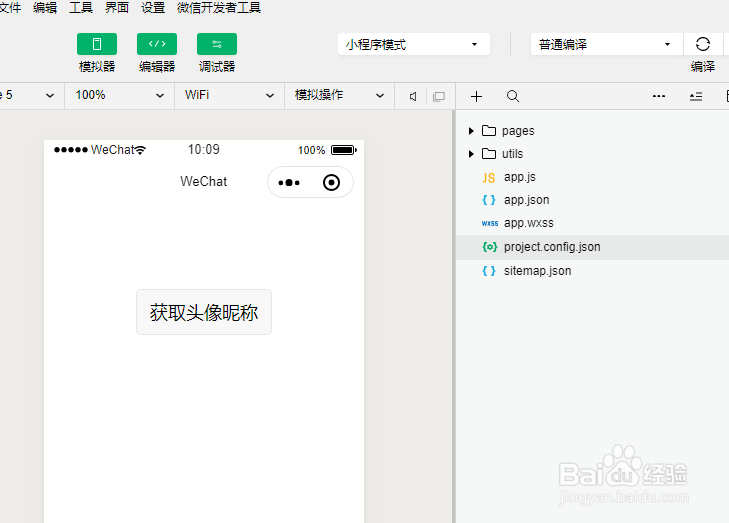Screen dimensions: 729x523
Task: Click the WiFi signal icon in simulator status bar
Action: (x=140, y=150)
